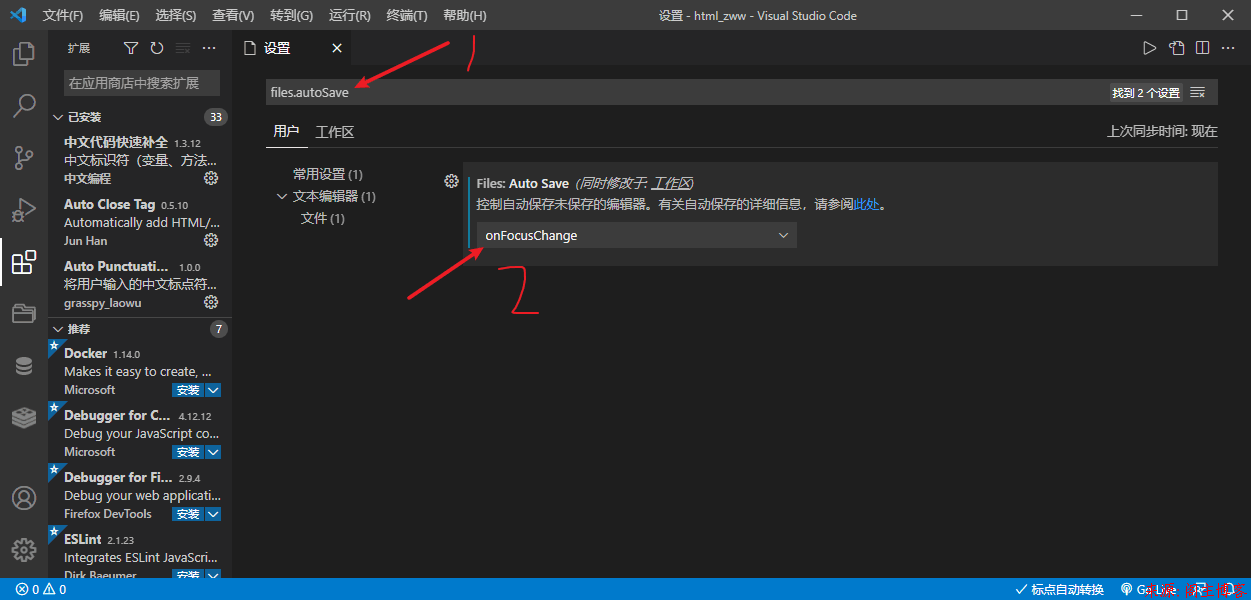This screenshot has height=600, width=1251.
Task: Open Debugger for Firefox install dropdown arrow
Action: point(213,514)
